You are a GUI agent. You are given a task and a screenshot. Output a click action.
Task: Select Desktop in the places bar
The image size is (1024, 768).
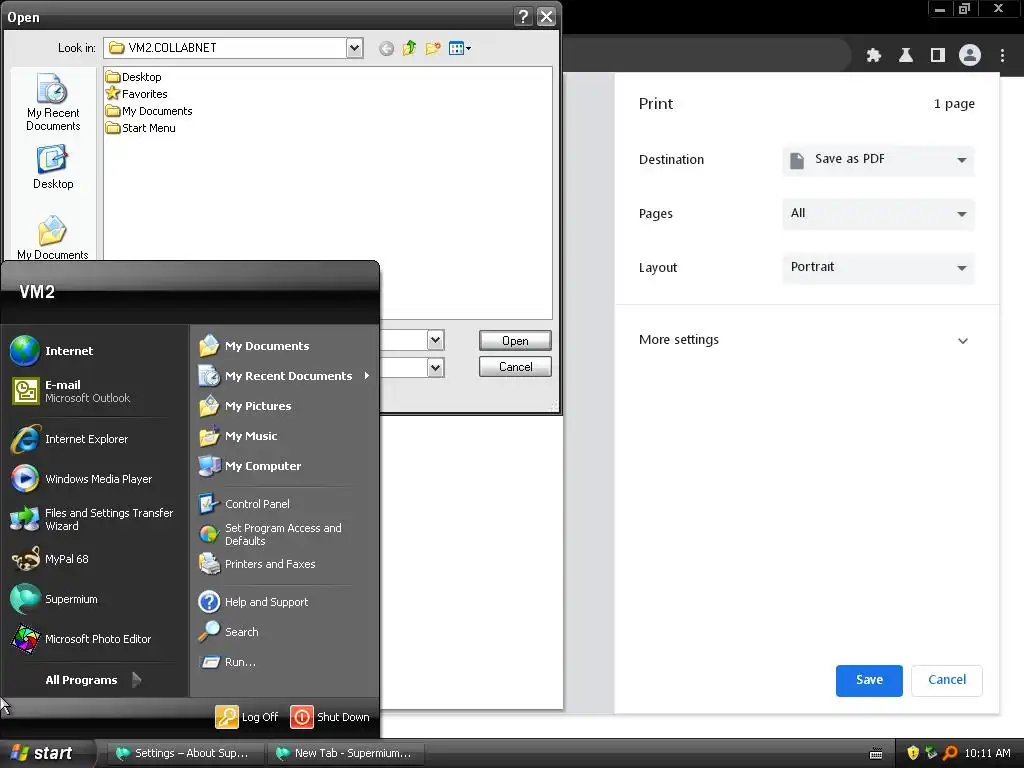pos(53,168)
